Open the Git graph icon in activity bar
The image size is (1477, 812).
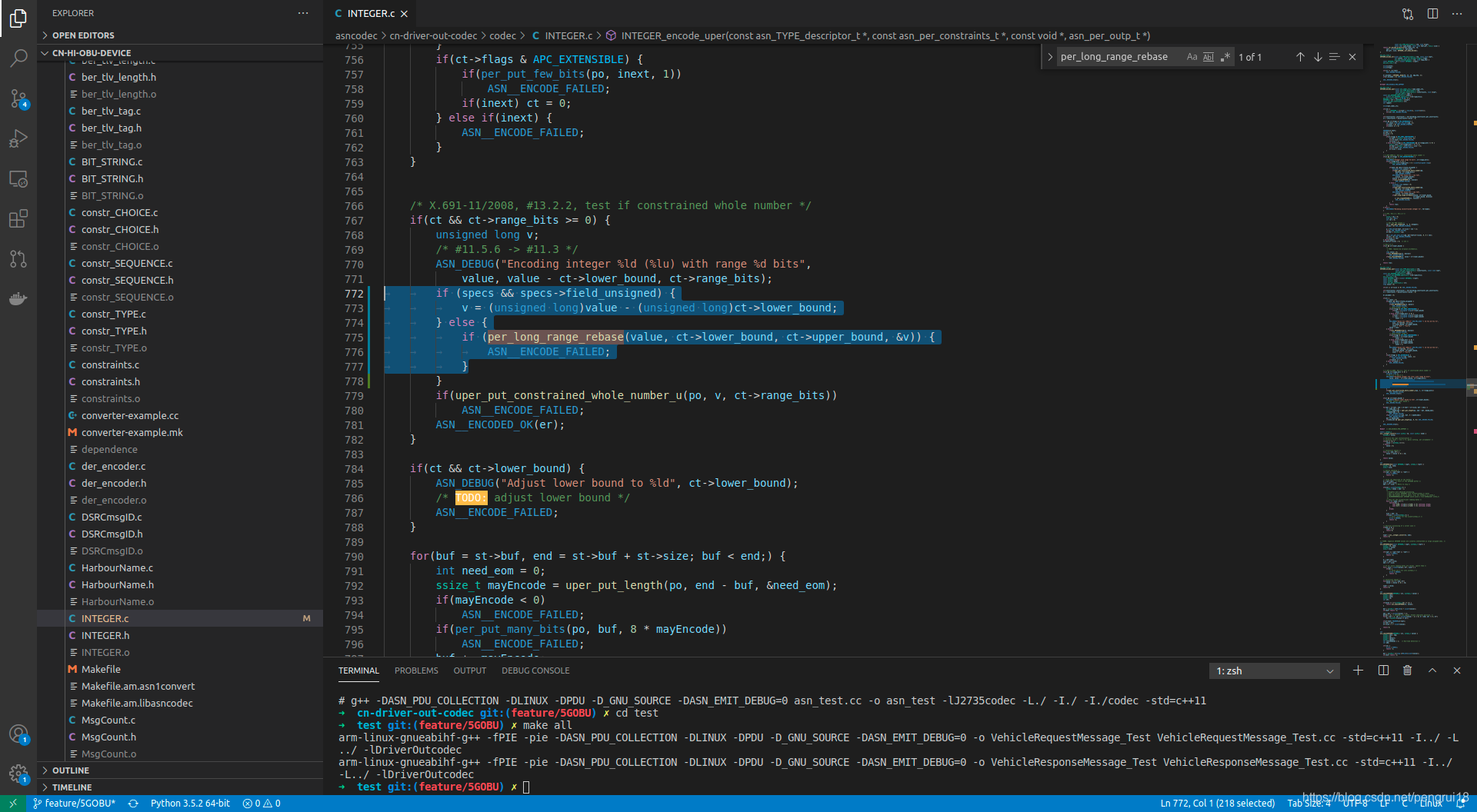pos(18,258)
